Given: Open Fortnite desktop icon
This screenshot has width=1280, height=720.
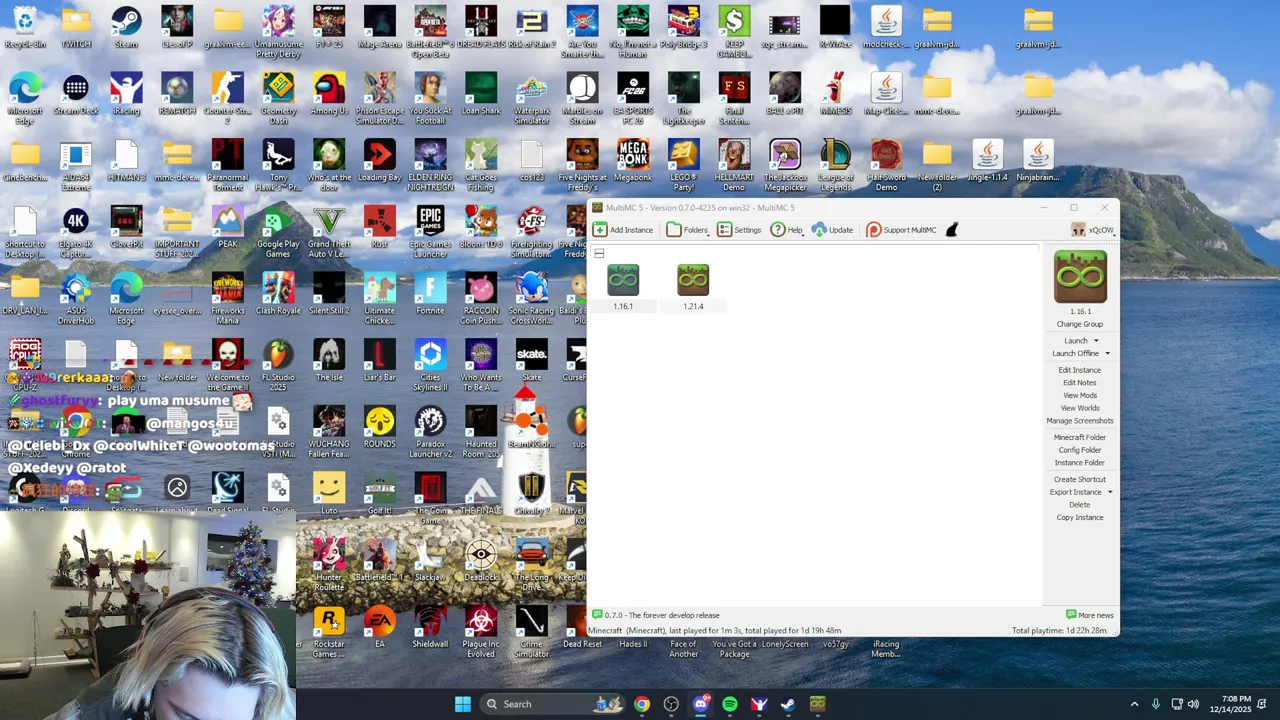Looking at the screenshot, I should (430, 294).
